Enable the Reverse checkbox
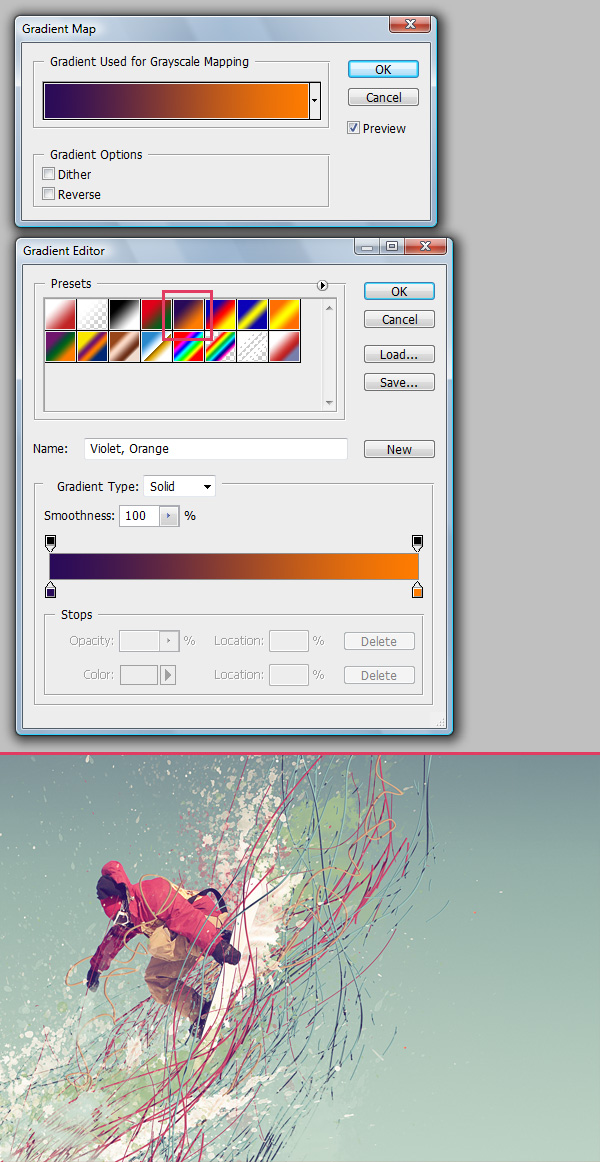Screen dimensions: 600x1162 tap(49, 194)
